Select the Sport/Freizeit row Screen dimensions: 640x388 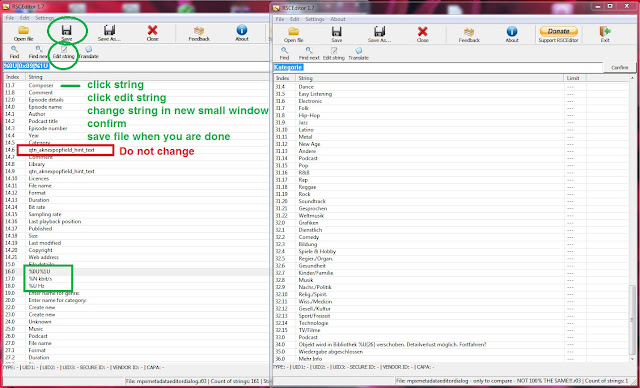point(451,316)
